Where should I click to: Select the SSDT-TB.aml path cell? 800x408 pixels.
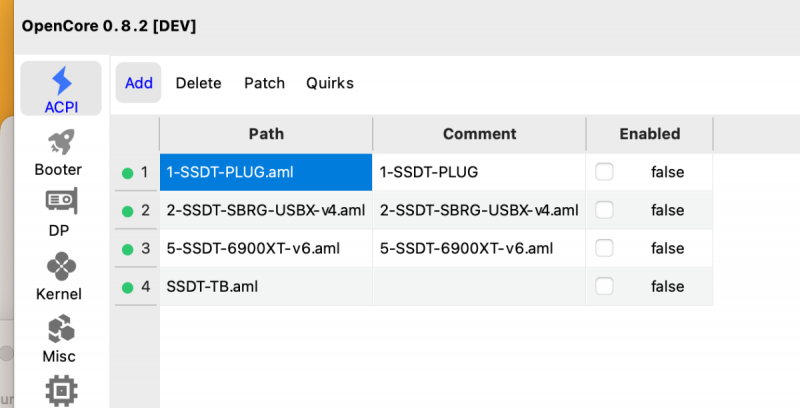point(266,287)
